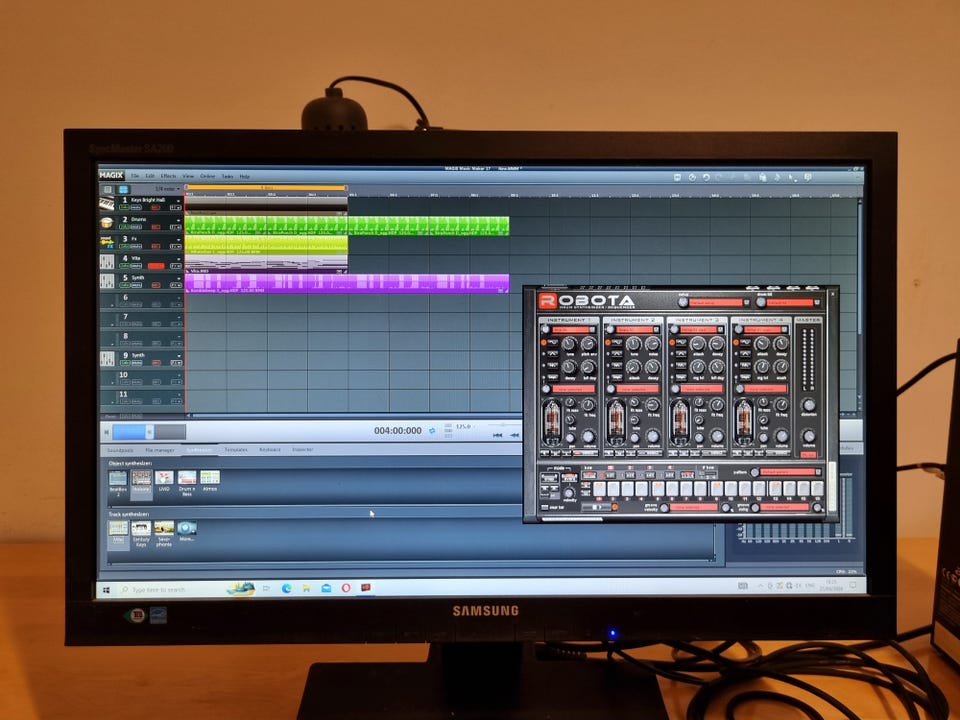This screenshot has height=720, width=960.
Task: Click the piano icon on Keys Bright Hall track
Action: coord(107,203)
